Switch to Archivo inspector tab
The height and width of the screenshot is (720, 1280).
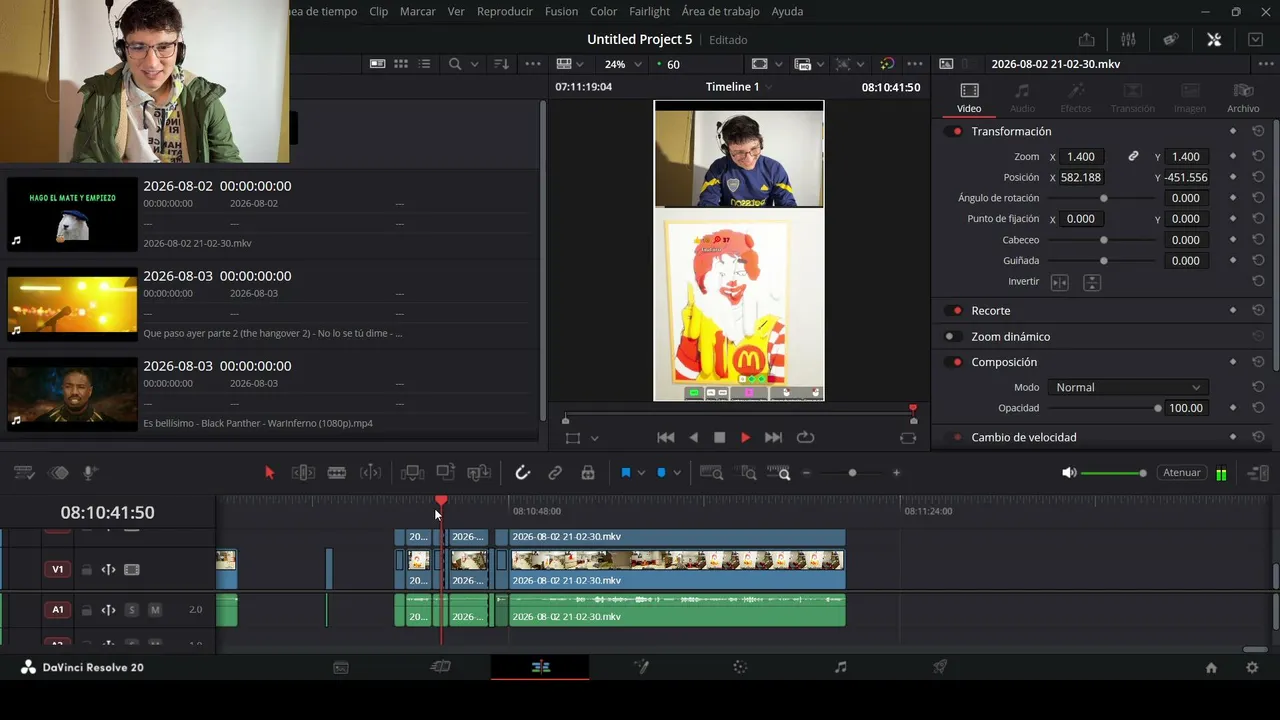[1243, 98]
